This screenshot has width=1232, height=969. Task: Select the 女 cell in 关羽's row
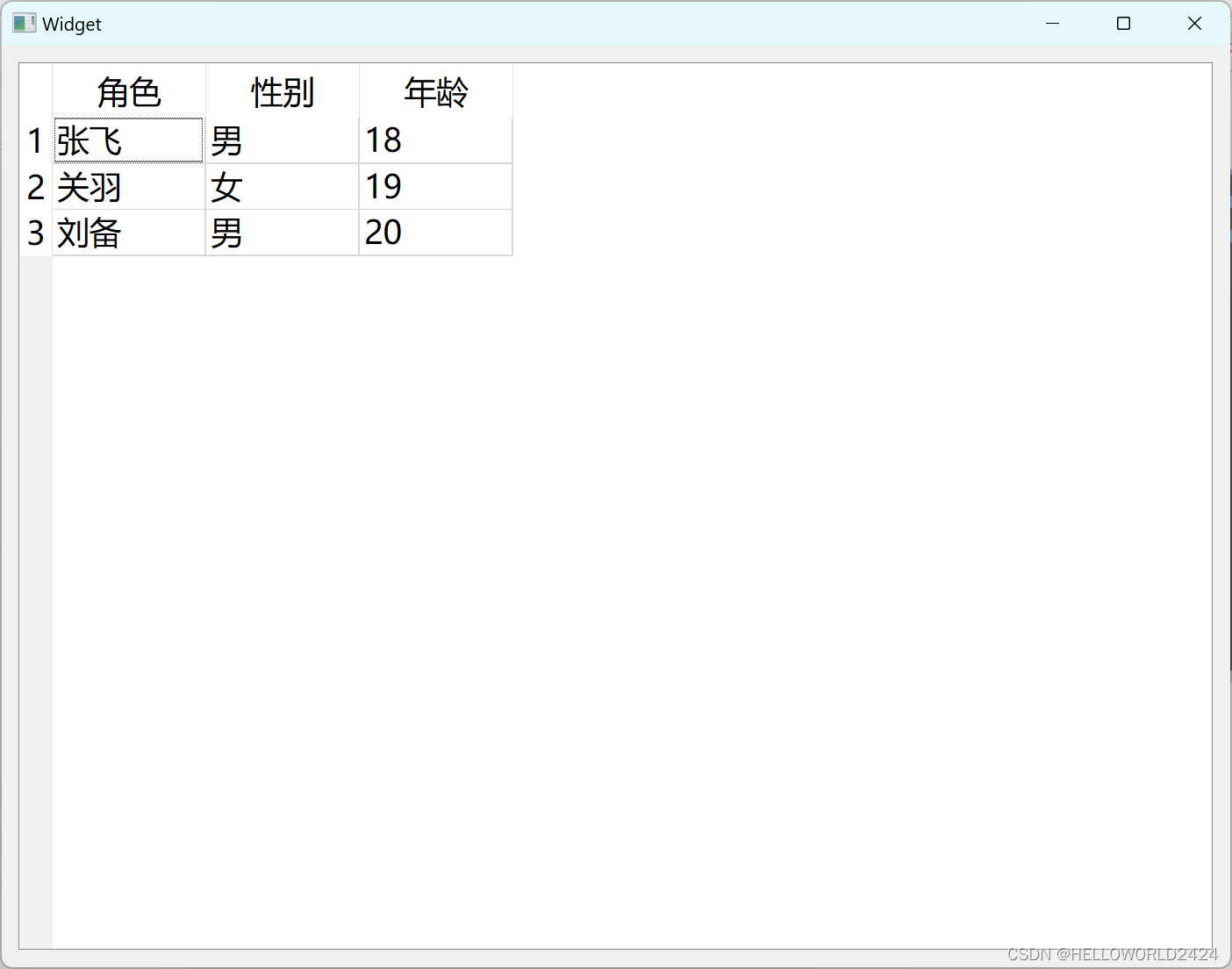283,187
